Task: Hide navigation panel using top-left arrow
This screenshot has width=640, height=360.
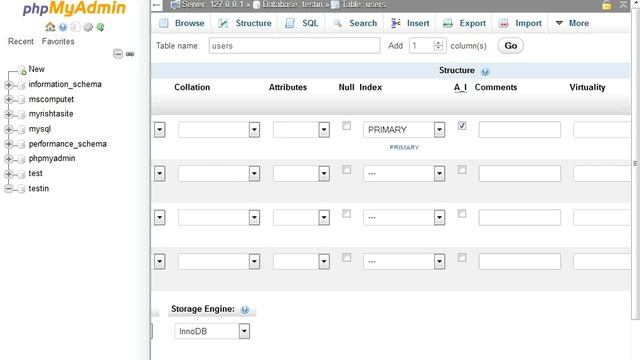Action: [x=157, y=5]
